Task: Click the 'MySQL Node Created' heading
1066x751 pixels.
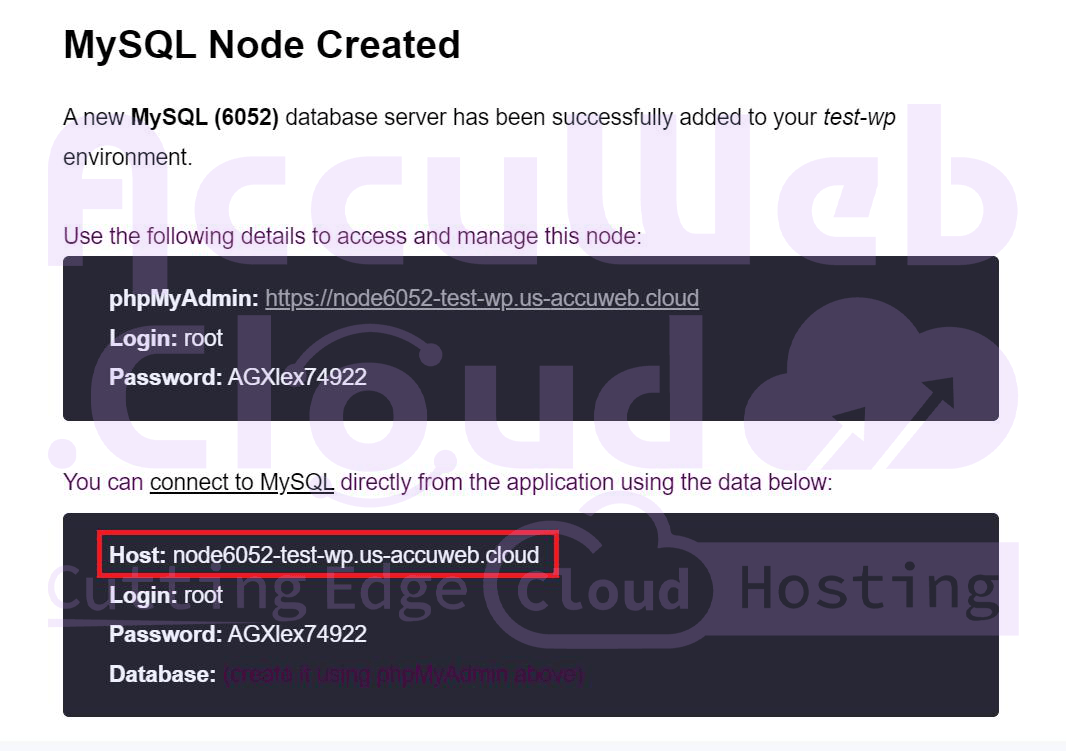Action: pos(262,45)
